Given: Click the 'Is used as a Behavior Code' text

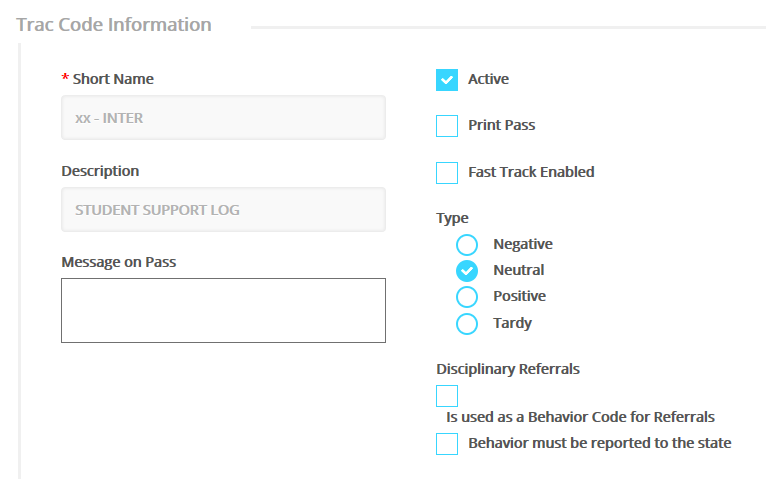Looking at the screenshot, I should [580, 417].
